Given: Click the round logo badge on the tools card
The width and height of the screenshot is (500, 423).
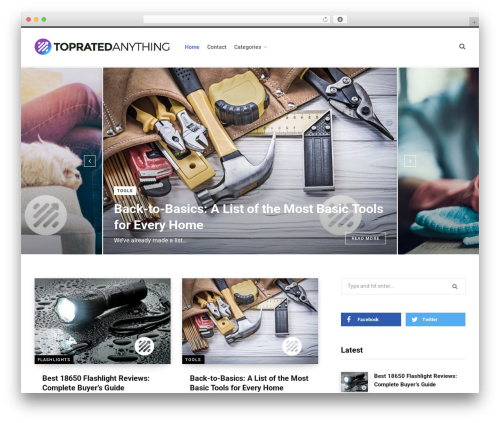Looking at the screenshot, I should 292,346.
